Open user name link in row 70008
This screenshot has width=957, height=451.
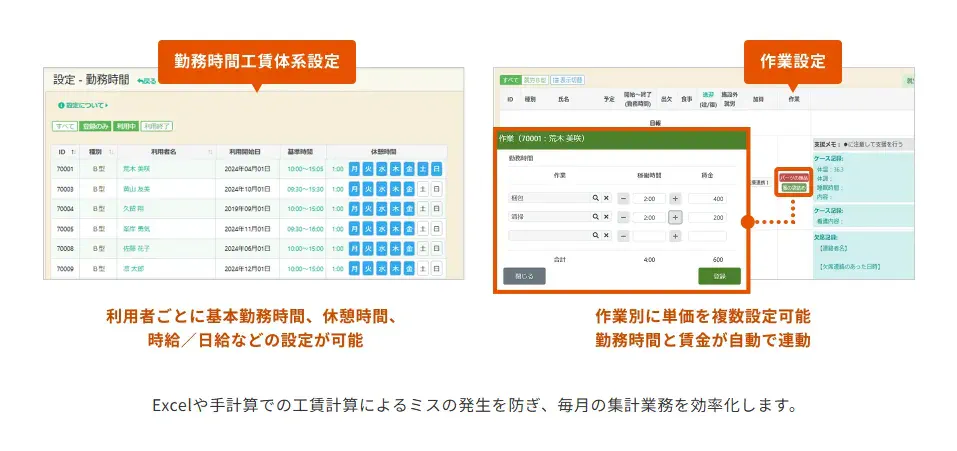[x=136, y=248]
